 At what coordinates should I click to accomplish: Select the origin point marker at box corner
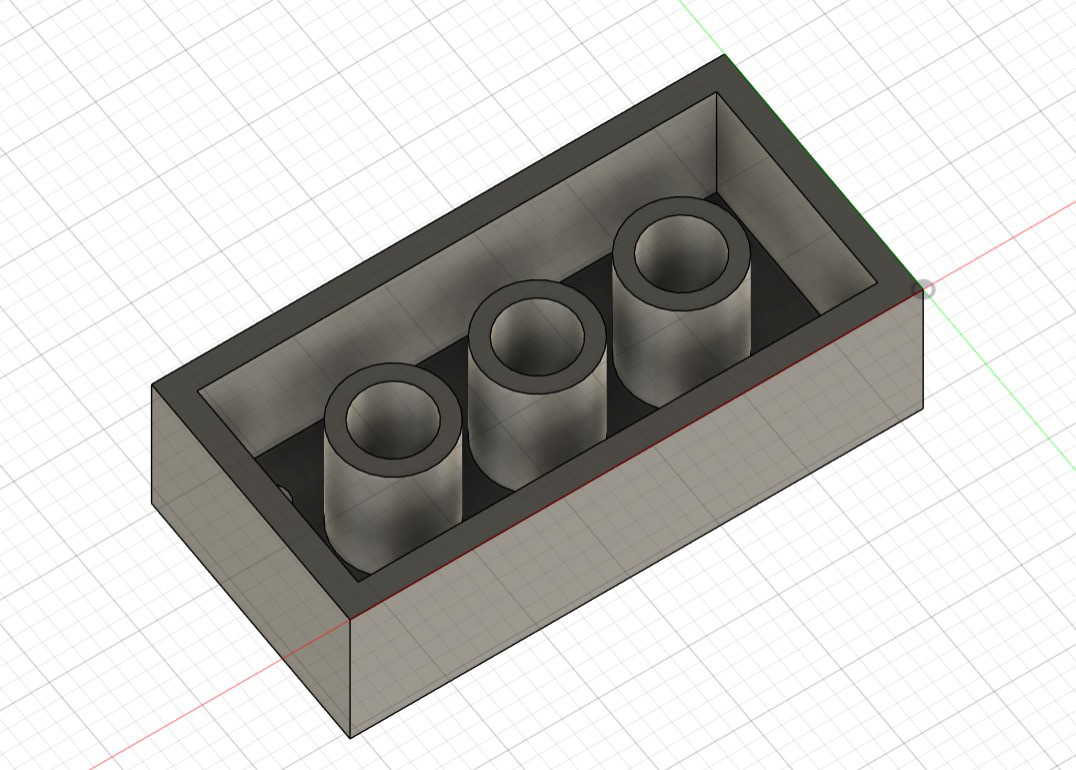tap(925, 289)
